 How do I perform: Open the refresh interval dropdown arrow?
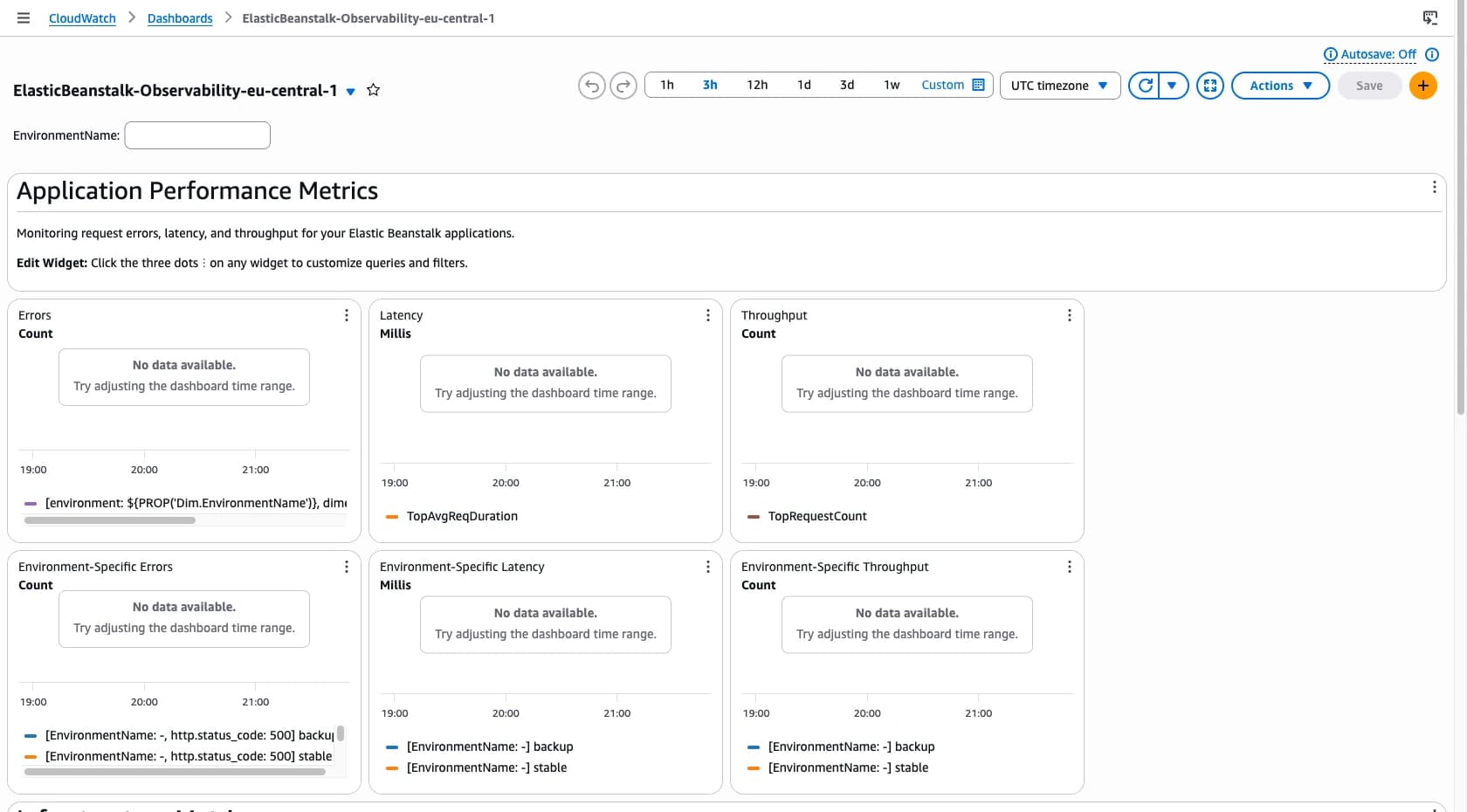click(x=1173, y=86)
